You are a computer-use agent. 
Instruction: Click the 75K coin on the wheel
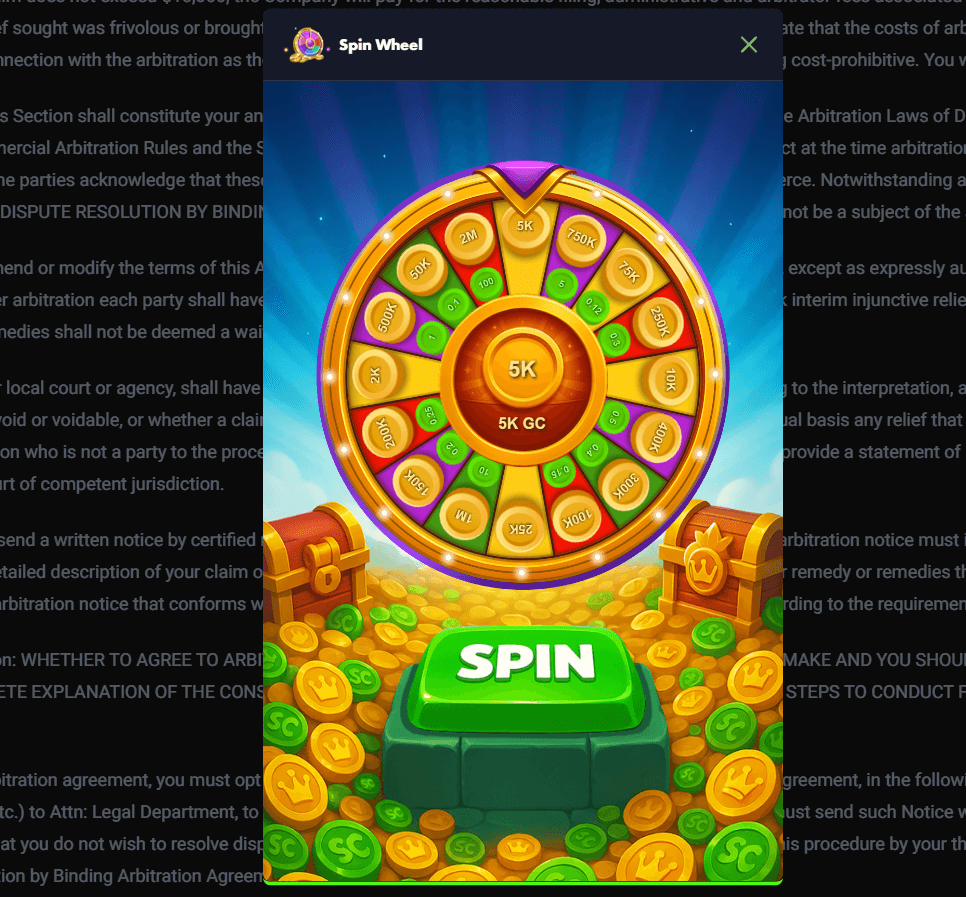pyautogui.click(x=628, y=272)
